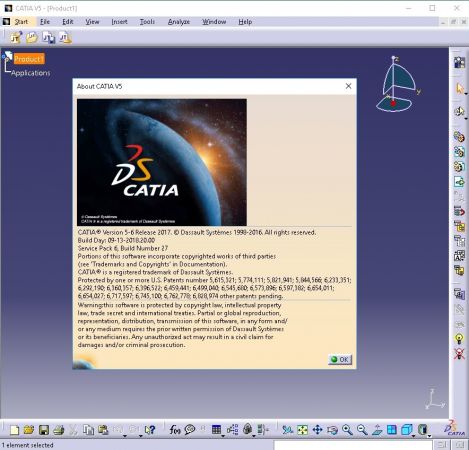The width and height of the screenshot is (469, 450).
Task: Click the New document icon
Action: click(14, 430)
